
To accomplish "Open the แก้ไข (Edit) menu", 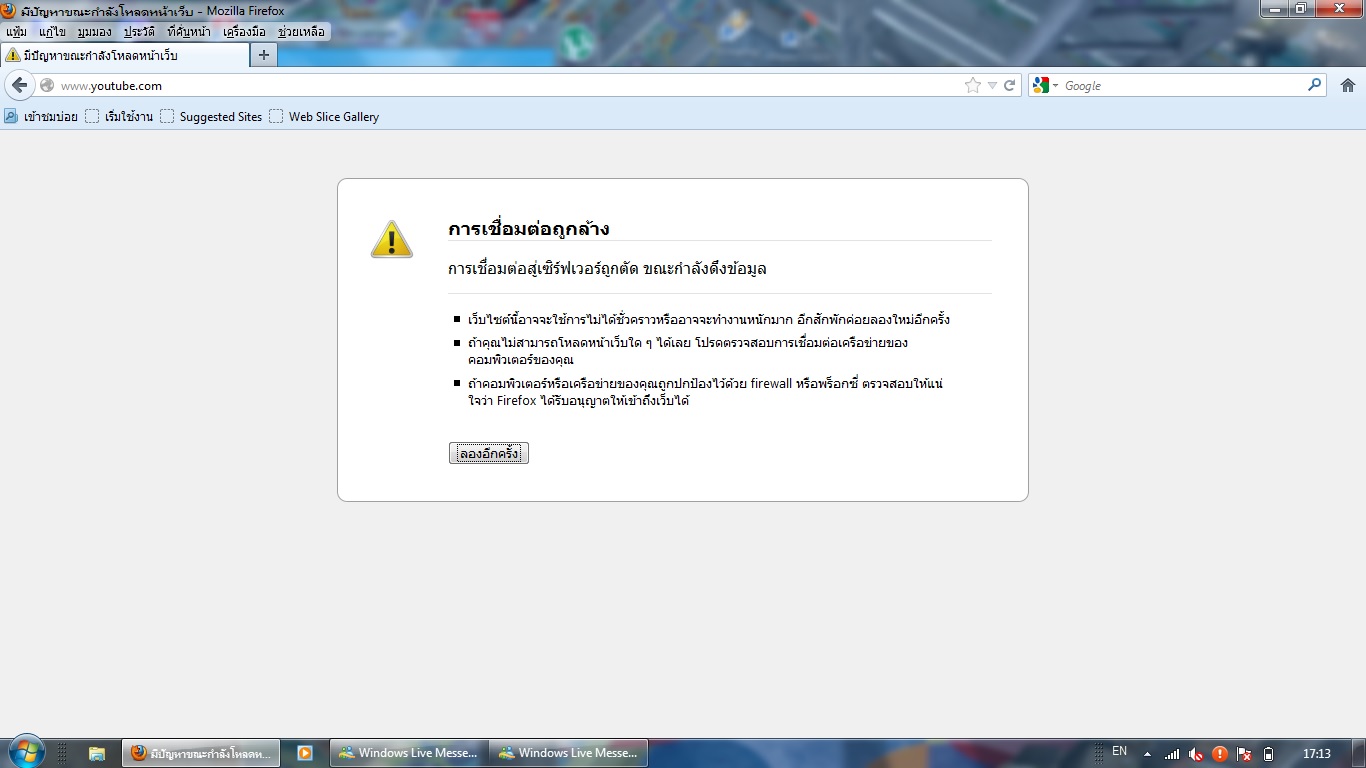I will tap(52, 32).
